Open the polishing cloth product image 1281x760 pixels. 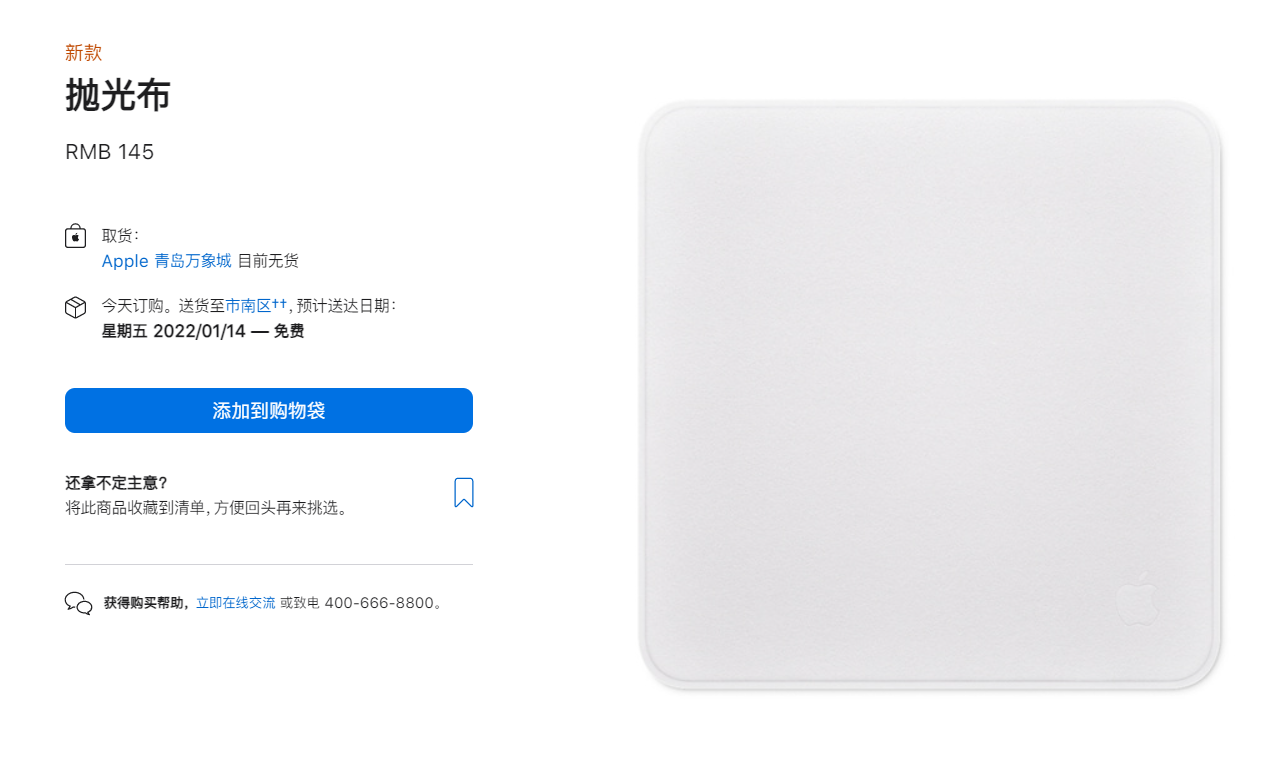click(x=930, y=395)
